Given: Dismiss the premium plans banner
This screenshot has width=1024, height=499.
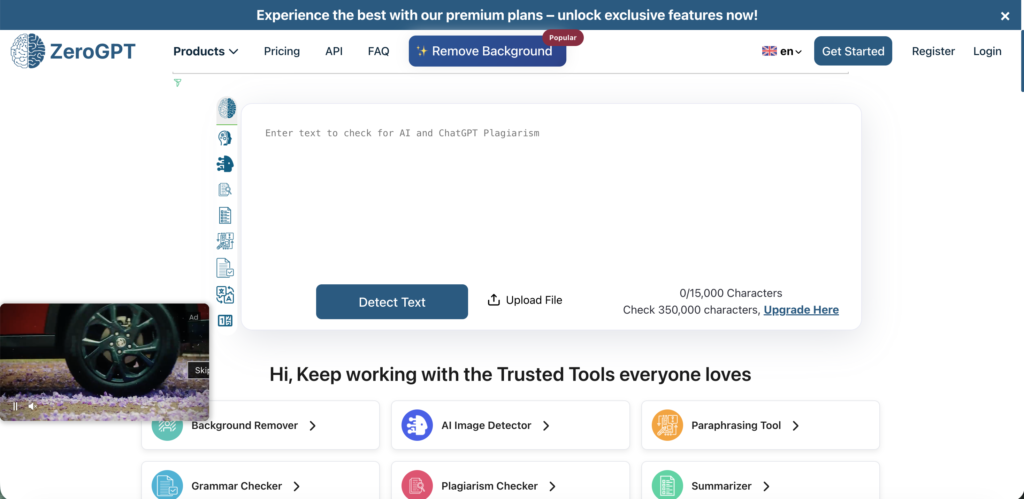Looking at the screenshot, I should tap(1005, 16).
